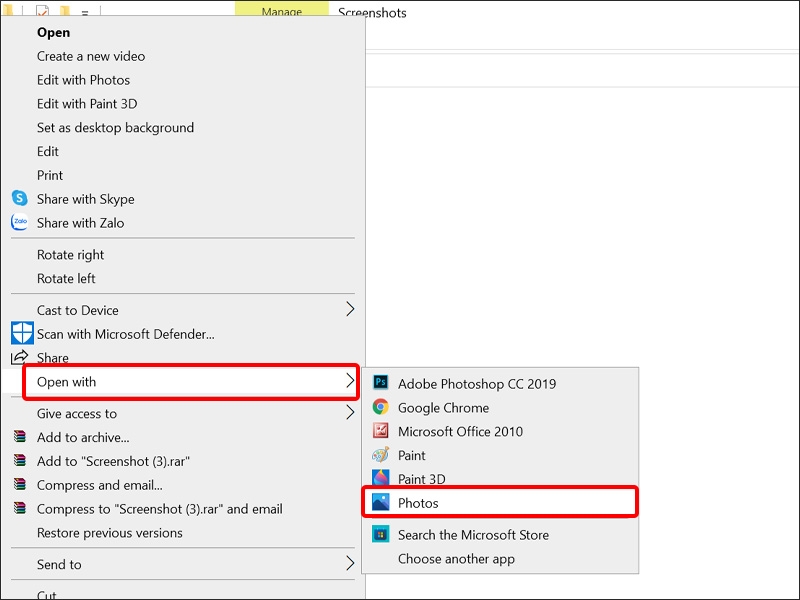
Task: Click the WinRAR icon beside Add to "Screenshot (3).rar"
Action: tap(19, 460)
